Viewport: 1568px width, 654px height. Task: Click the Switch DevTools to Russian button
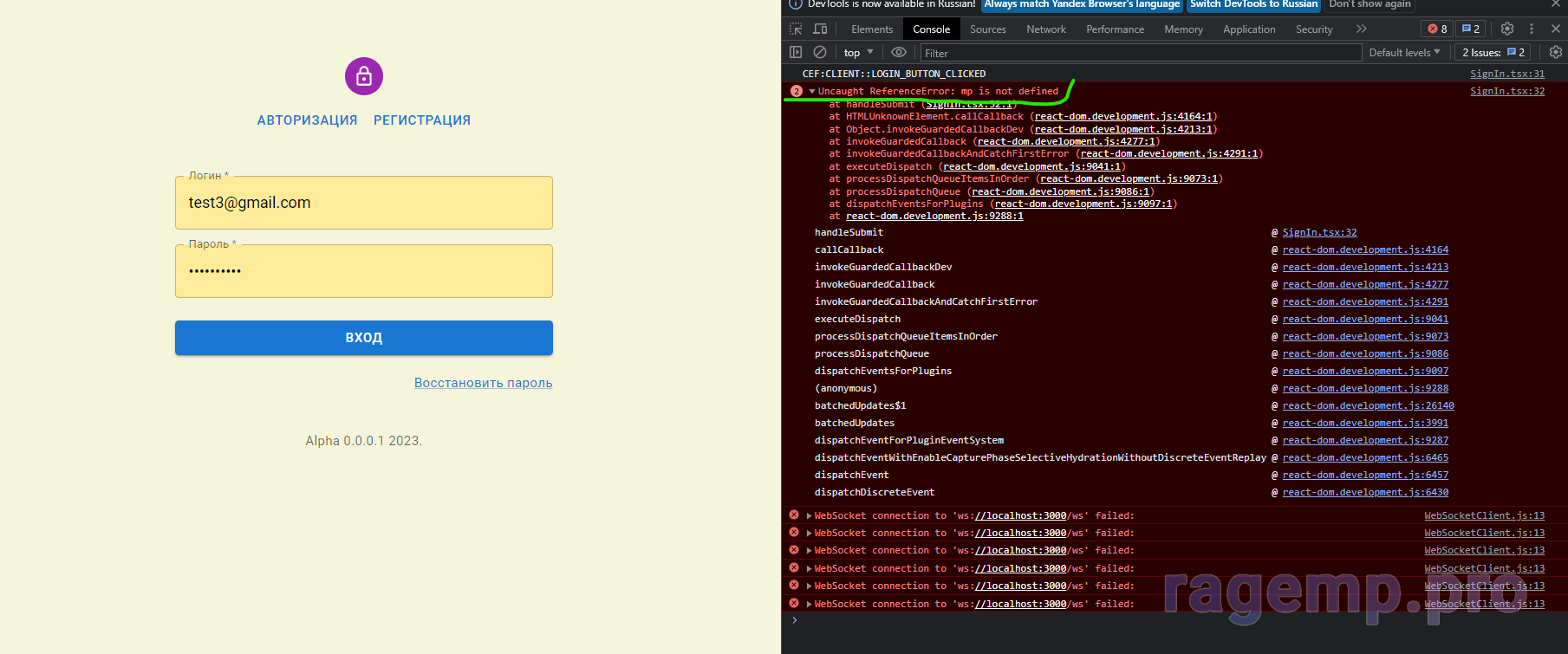(1253, 4)
